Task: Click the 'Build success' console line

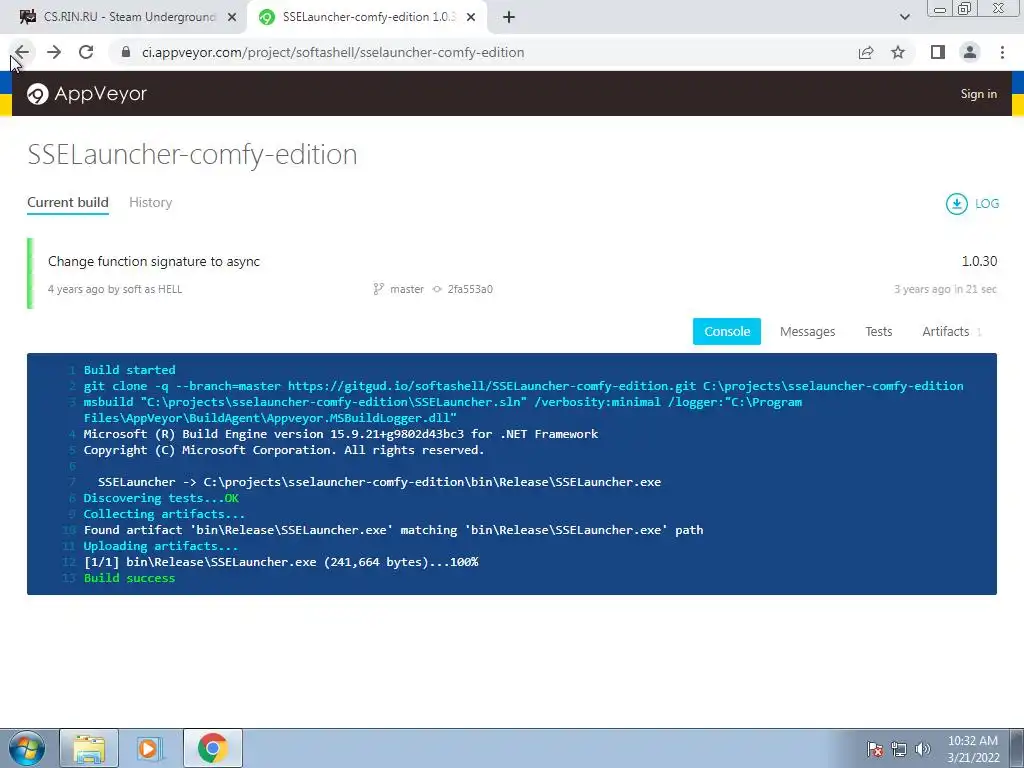Action: 129,578
